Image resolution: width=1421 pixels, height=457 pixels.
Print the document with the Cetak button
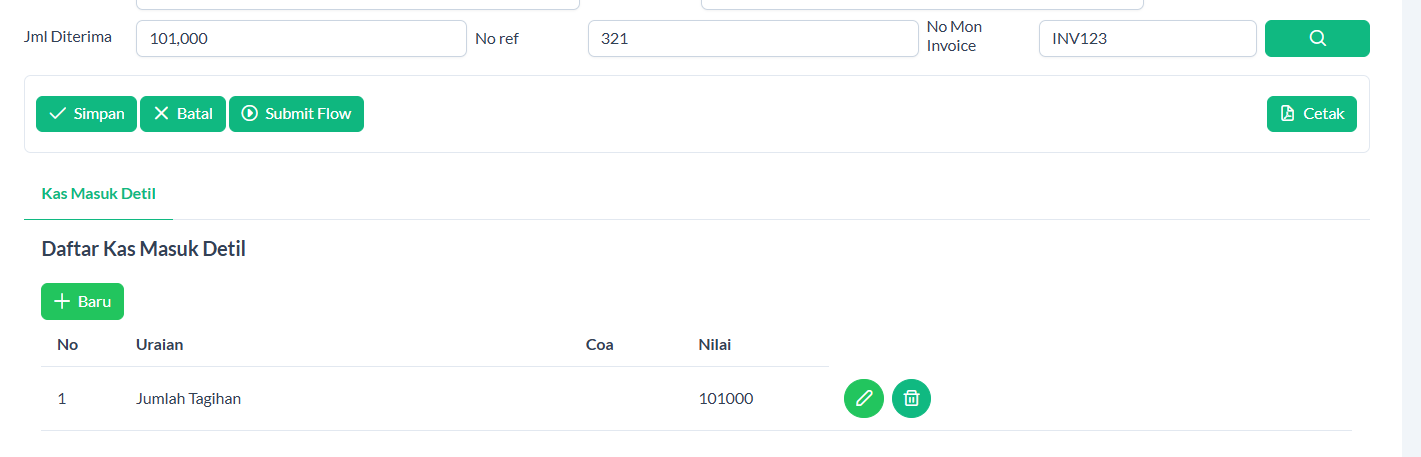point(1312,114)
